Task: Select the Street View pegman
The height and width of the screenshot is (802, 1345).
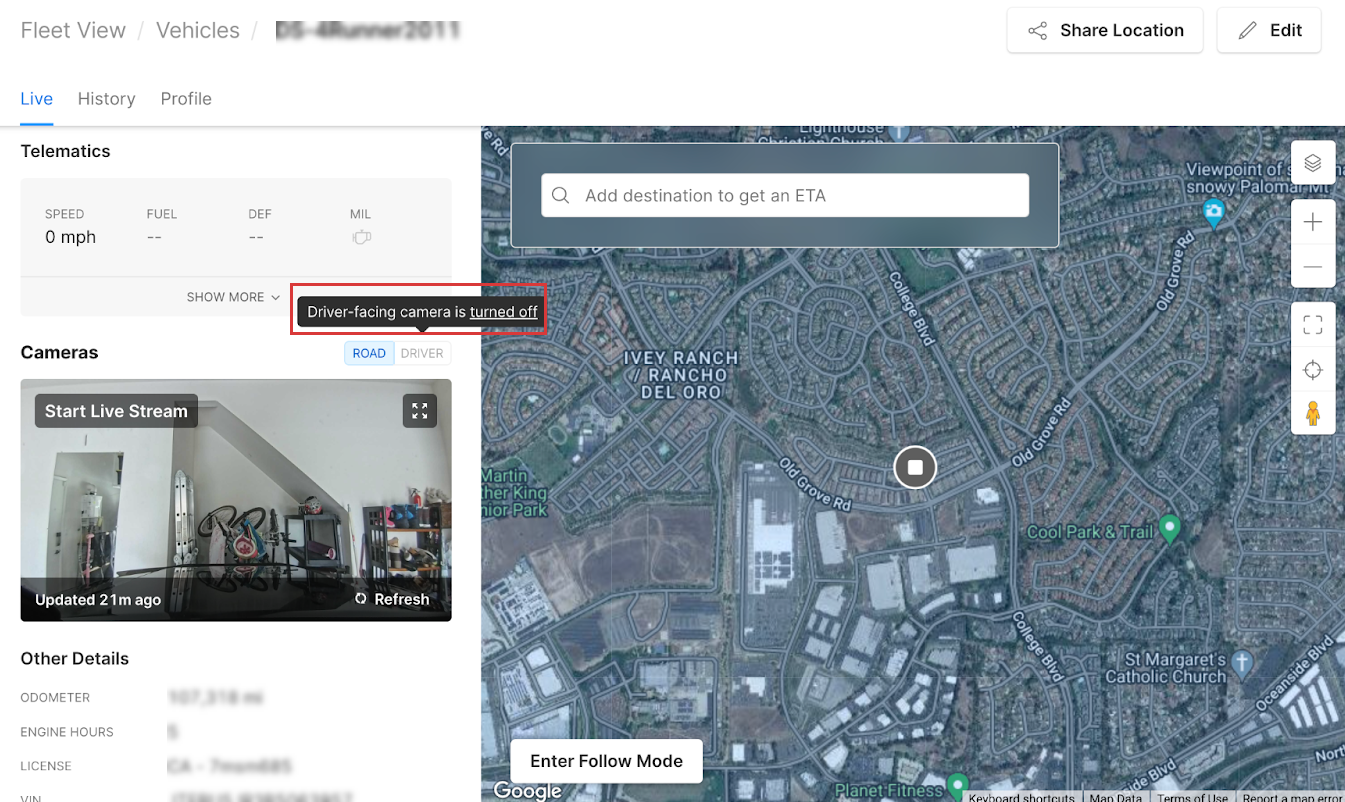Action: tap(1313, 413)
